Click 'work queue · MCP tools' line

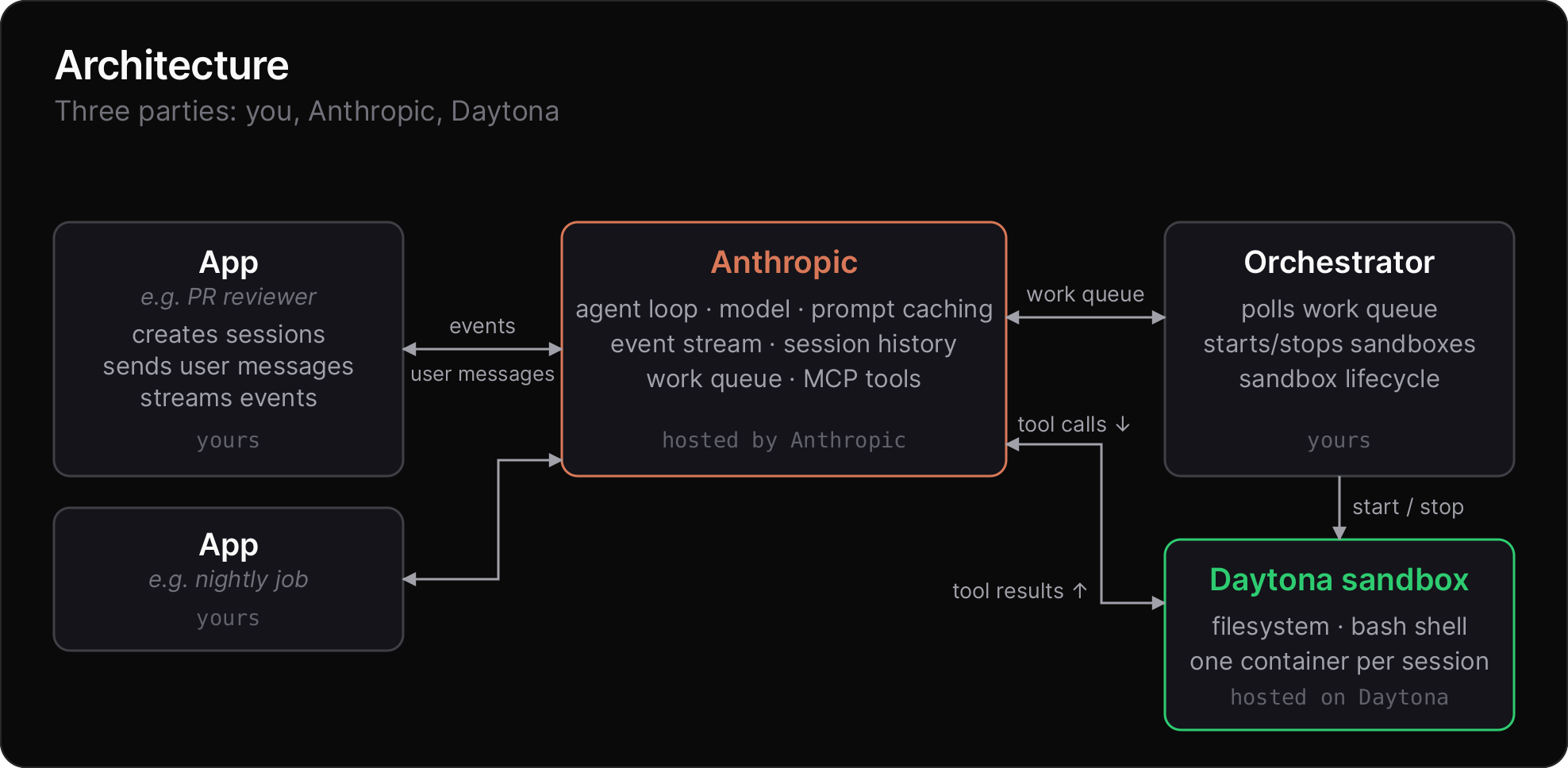(x=784, y=378)
